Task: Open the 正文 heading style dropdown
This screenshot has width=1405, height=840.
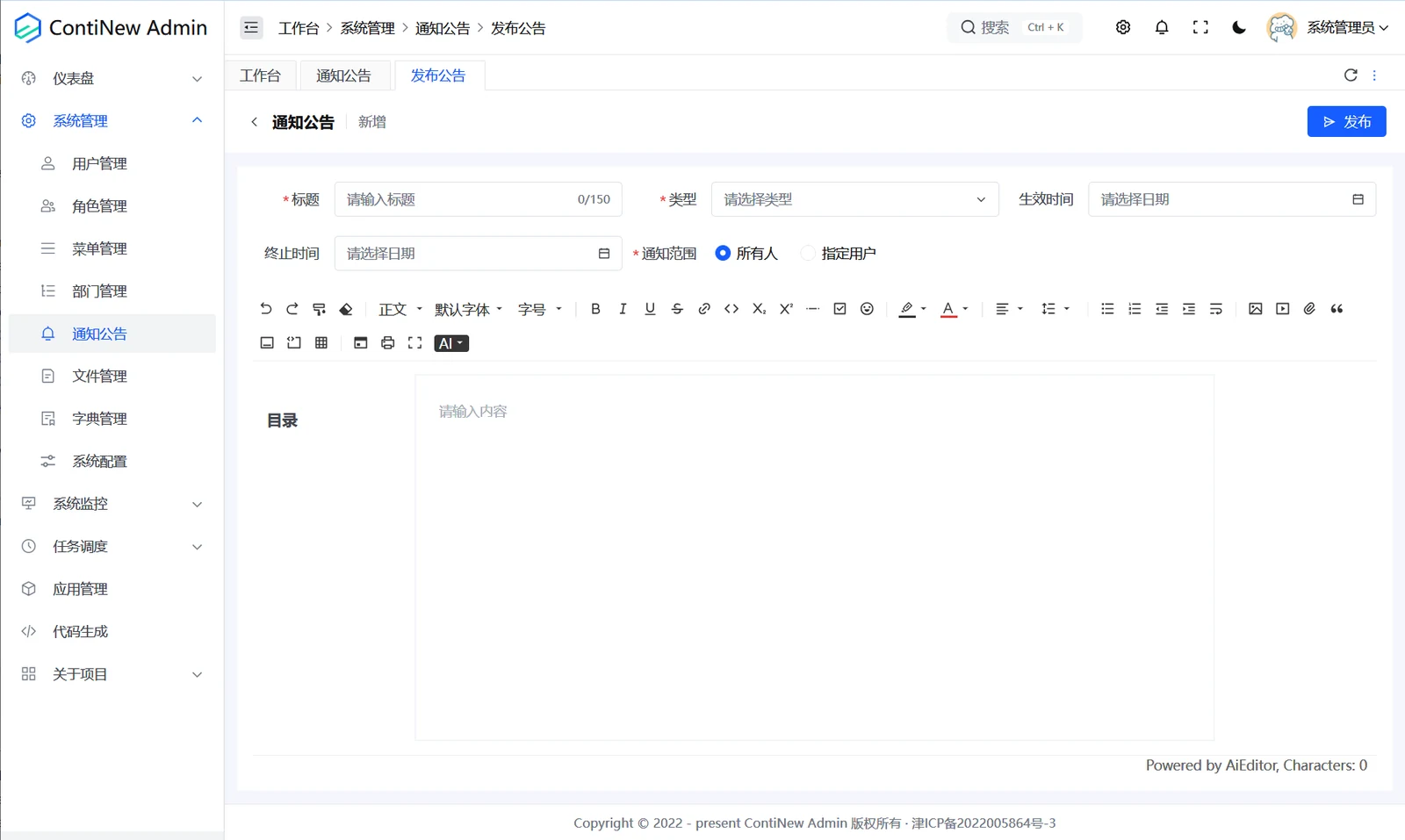Action: [x=400, y=309]
